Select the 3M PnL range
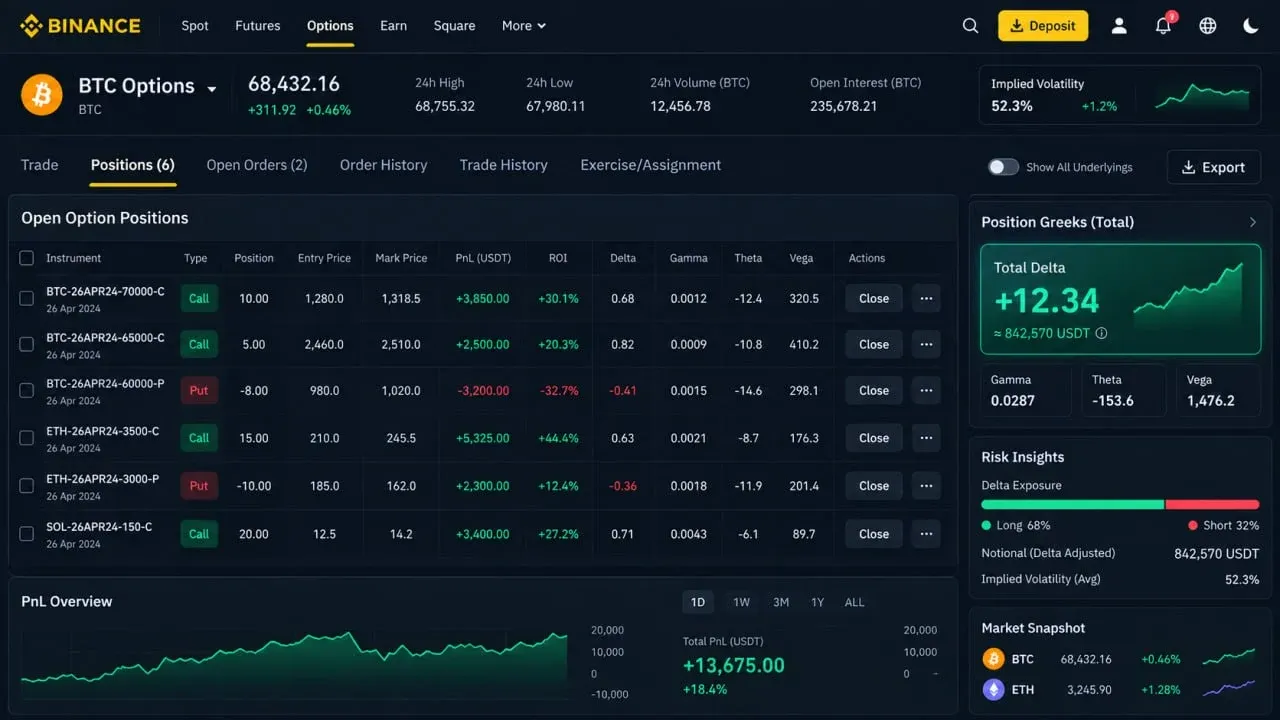Viewport: 1280px width, 720px height. 781,602
